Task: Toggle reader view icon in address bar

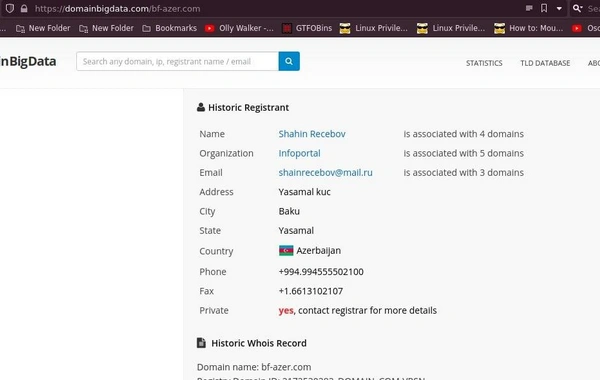Action: point(529,8)
